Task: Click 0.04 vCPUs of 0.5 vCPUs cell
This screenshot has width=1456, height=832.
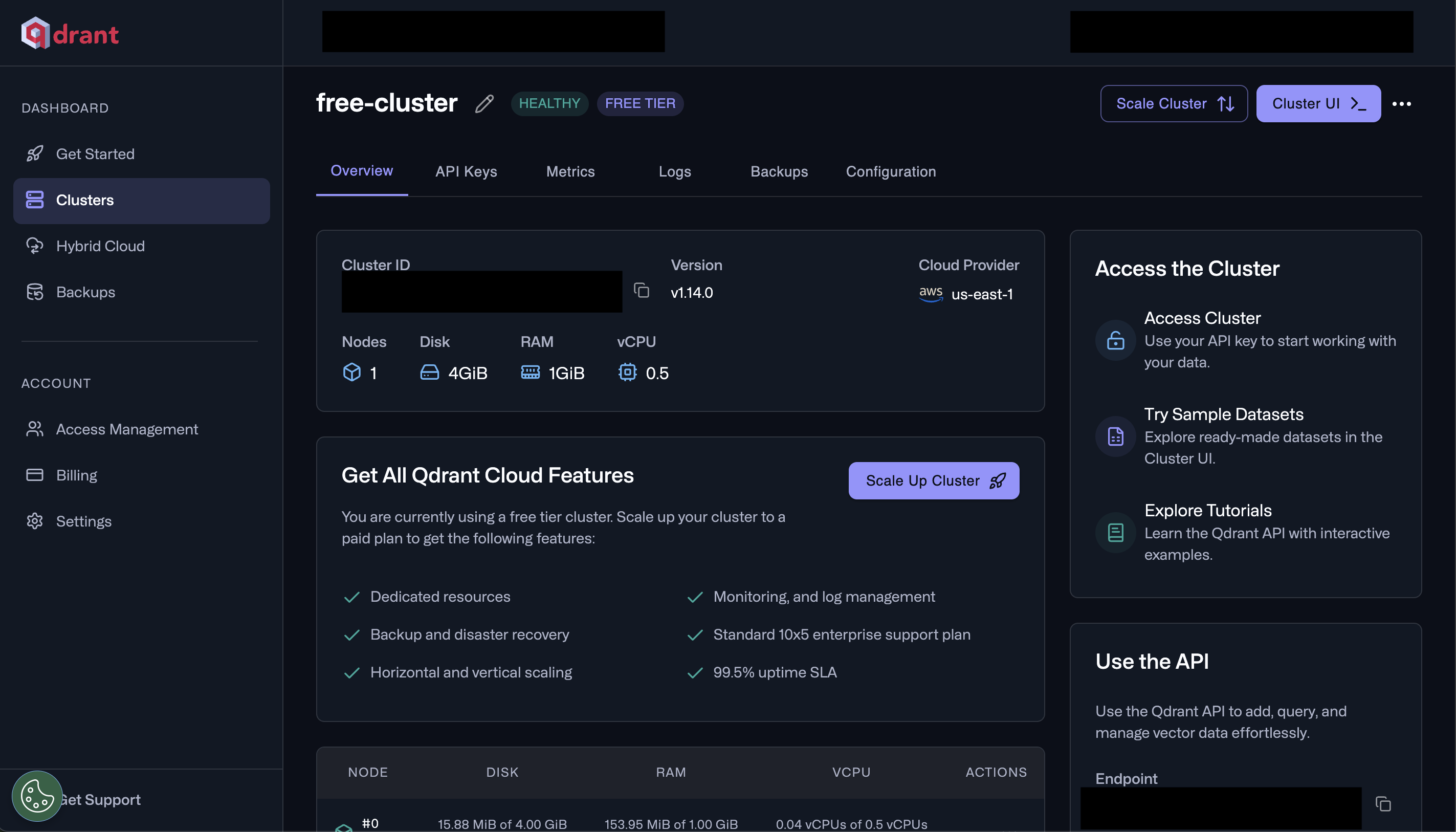Action: (851, 824)
